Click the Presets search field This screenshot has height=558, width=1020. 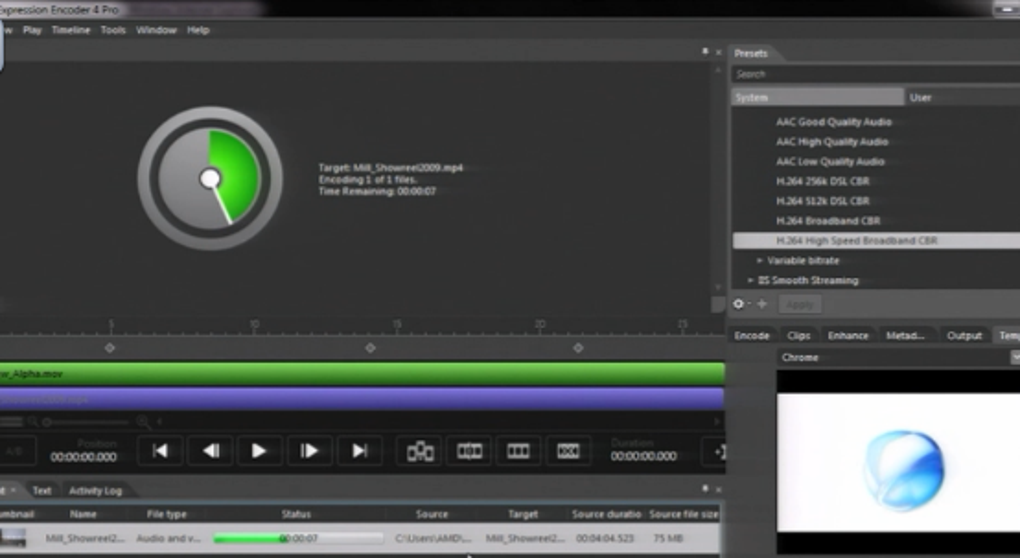pyautogui.click(x=876, y=74)
